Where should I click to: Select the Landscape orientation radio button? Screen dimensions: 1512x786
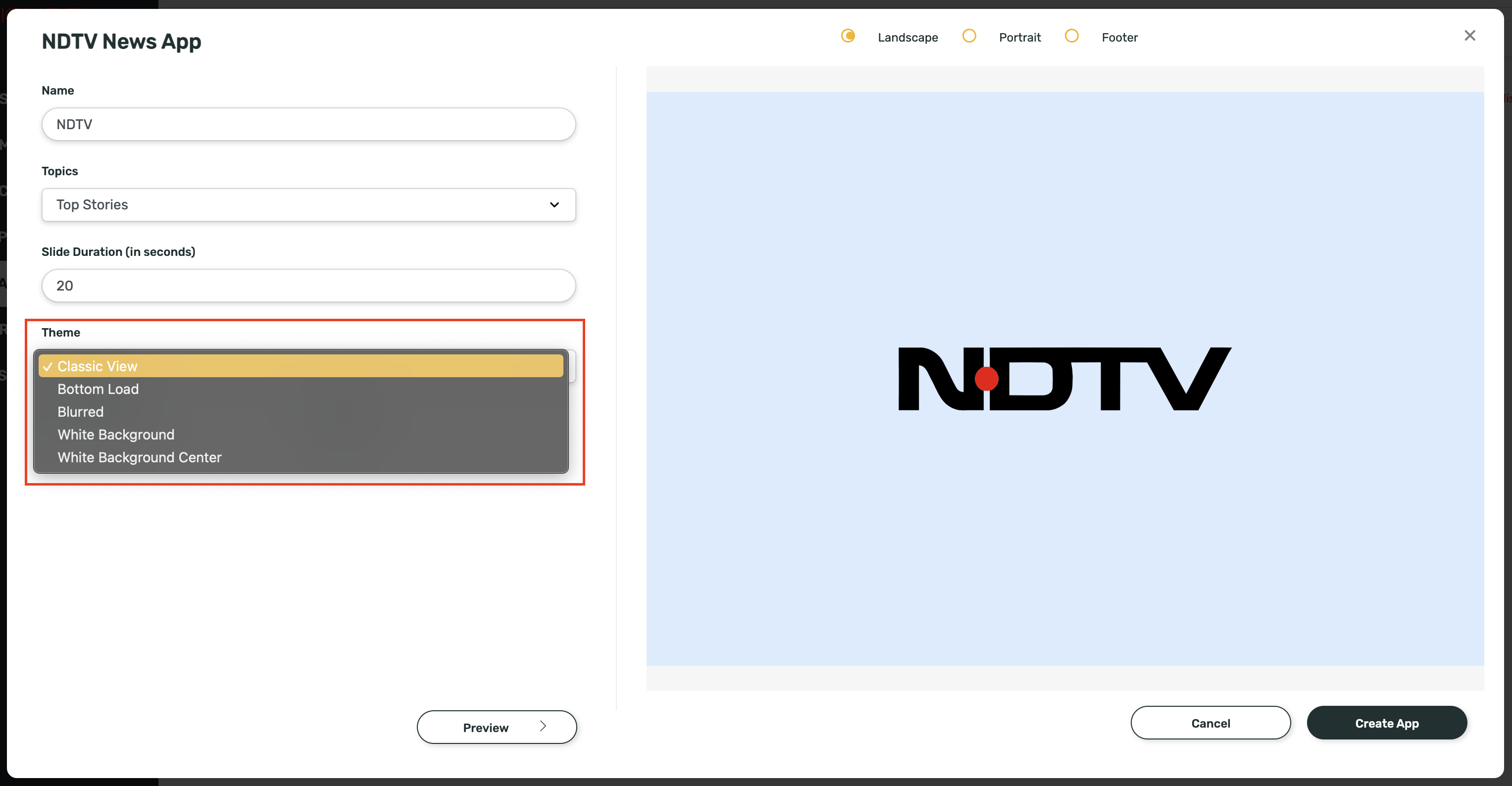tap(848, 36)
